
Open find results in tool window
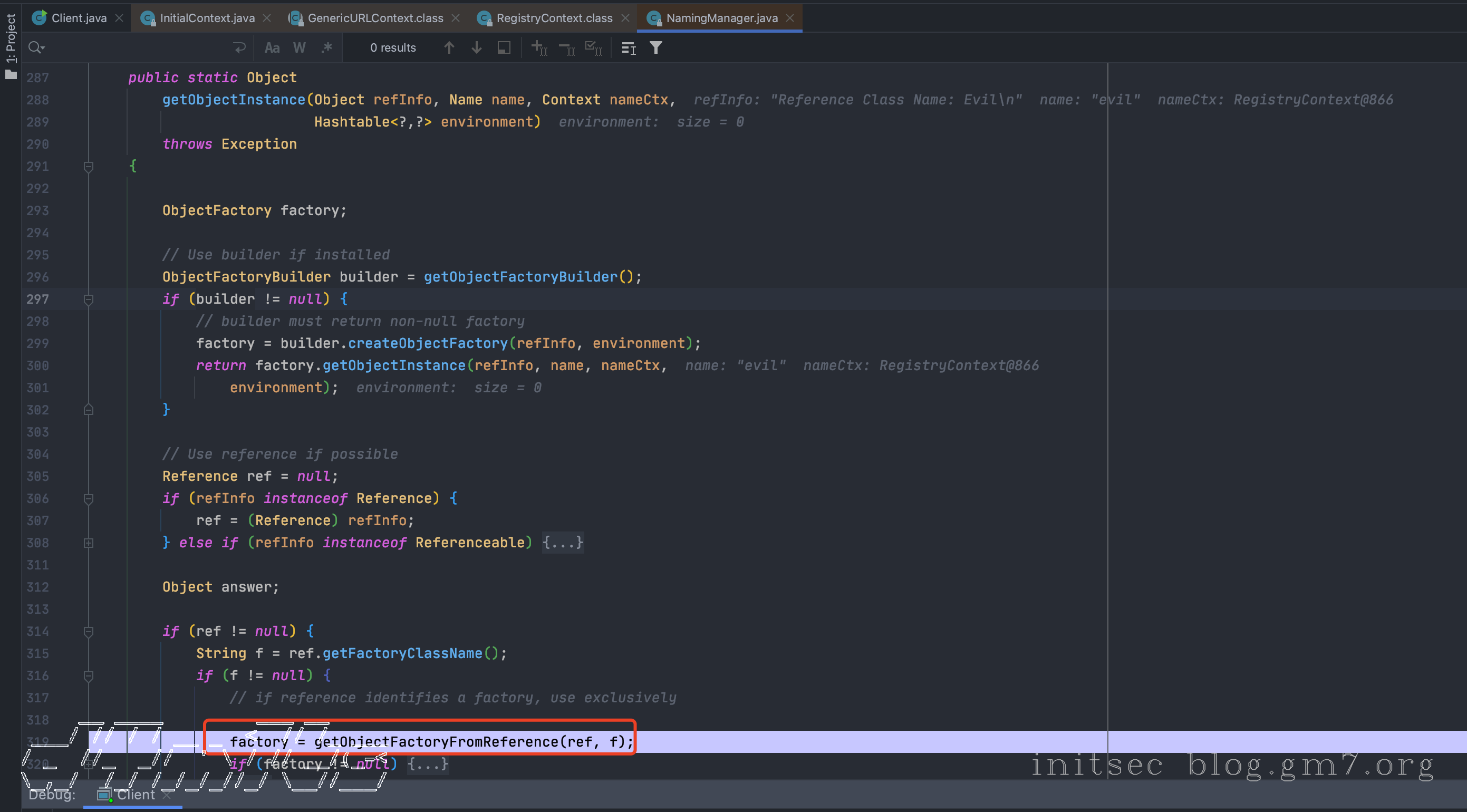tap(504, 48)
